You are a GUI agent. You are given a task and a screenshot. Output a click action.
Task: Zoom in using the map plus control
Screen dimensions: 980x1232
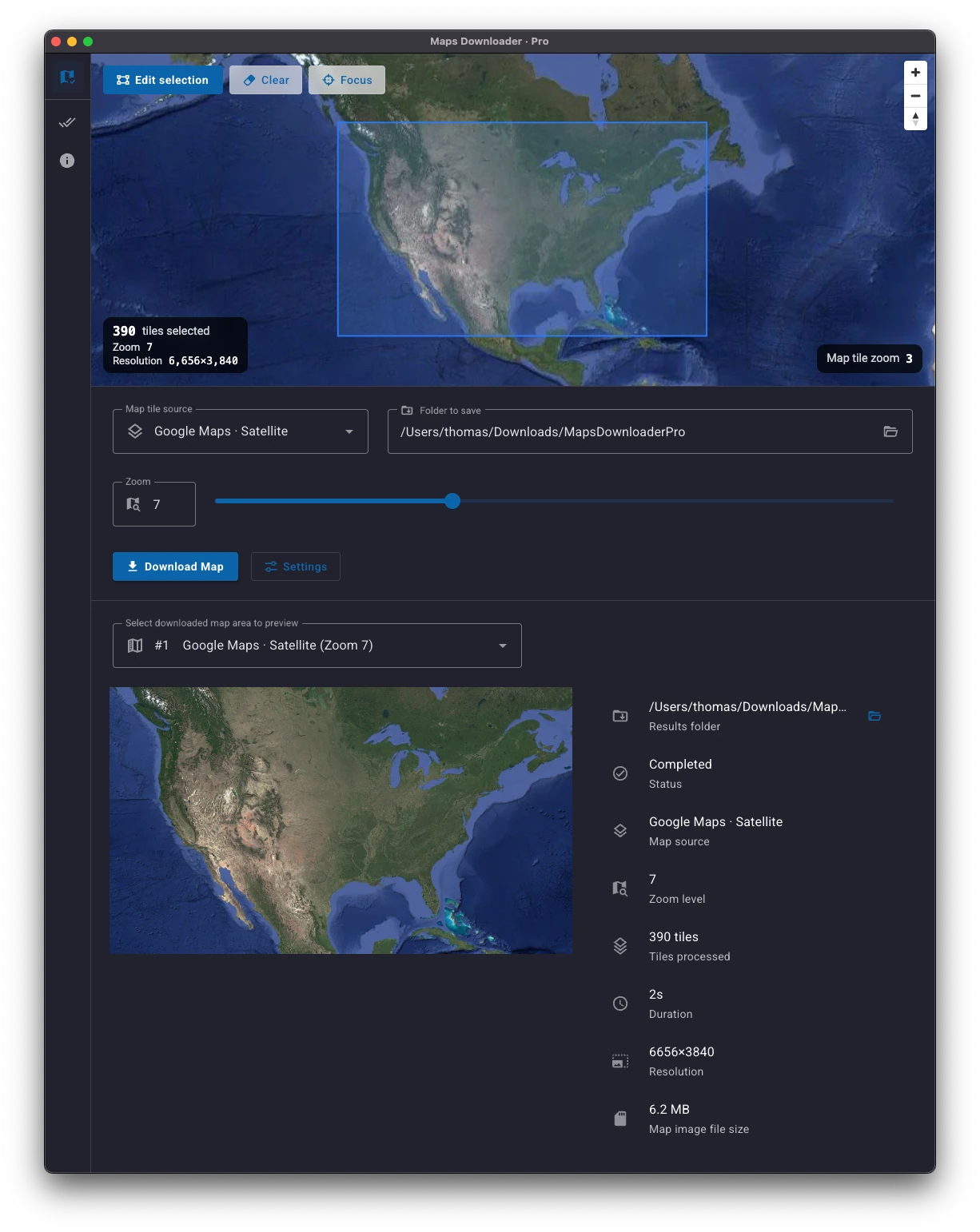click(915, 72)
